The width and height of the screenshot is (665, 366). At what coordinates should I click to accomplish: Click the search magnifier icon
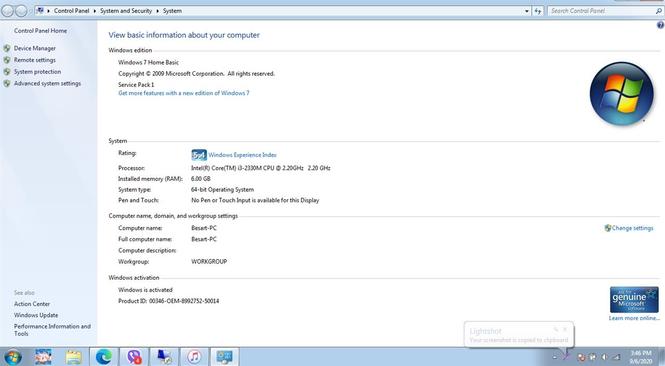click(659, 11)
